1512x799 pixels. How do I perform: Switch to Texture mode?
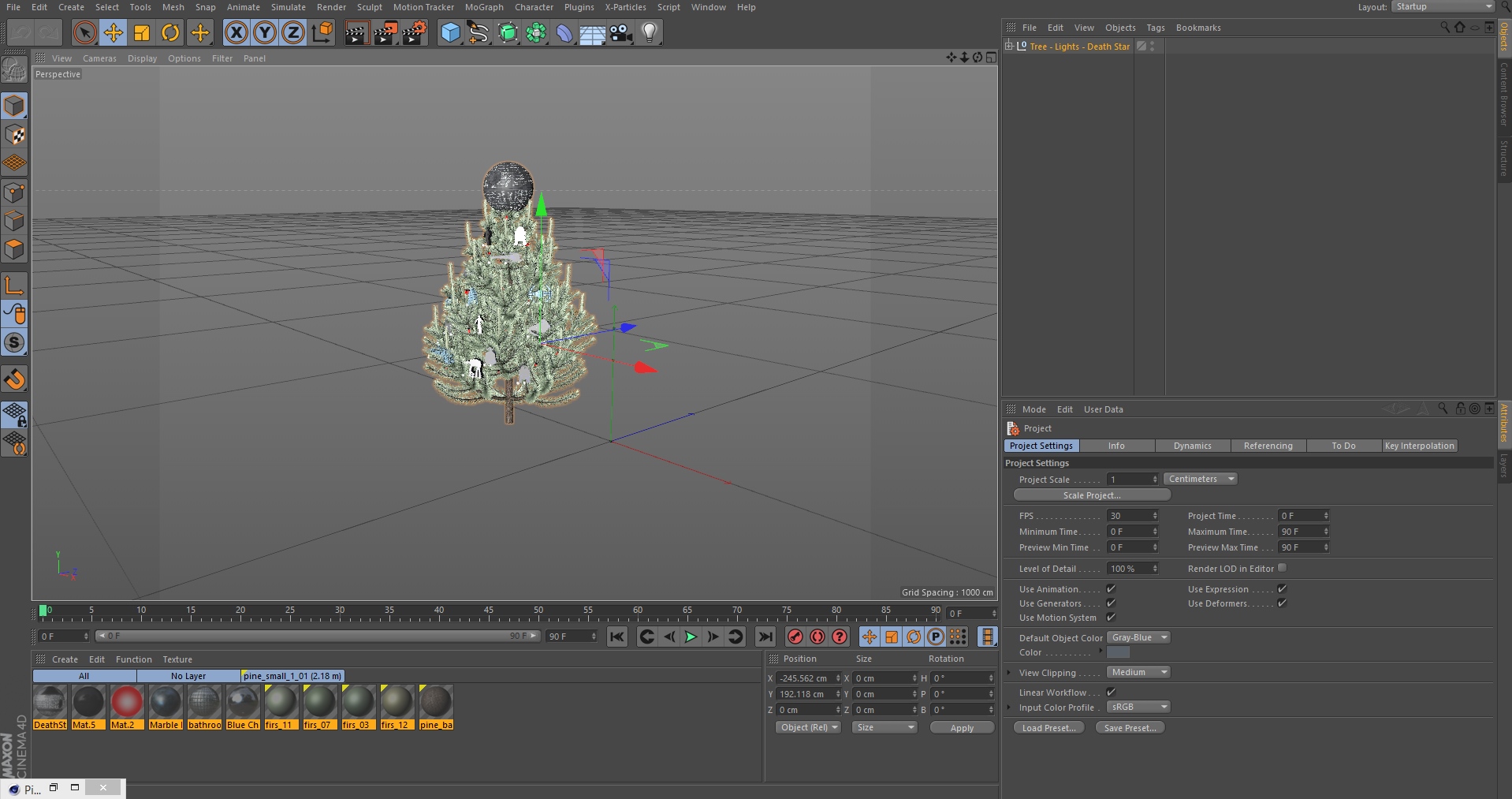click(x=14, y=135)
